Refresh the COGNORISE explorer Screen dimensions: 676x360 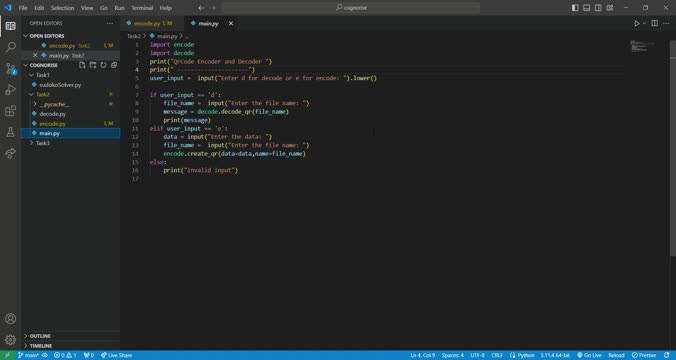tap(103, 65)
